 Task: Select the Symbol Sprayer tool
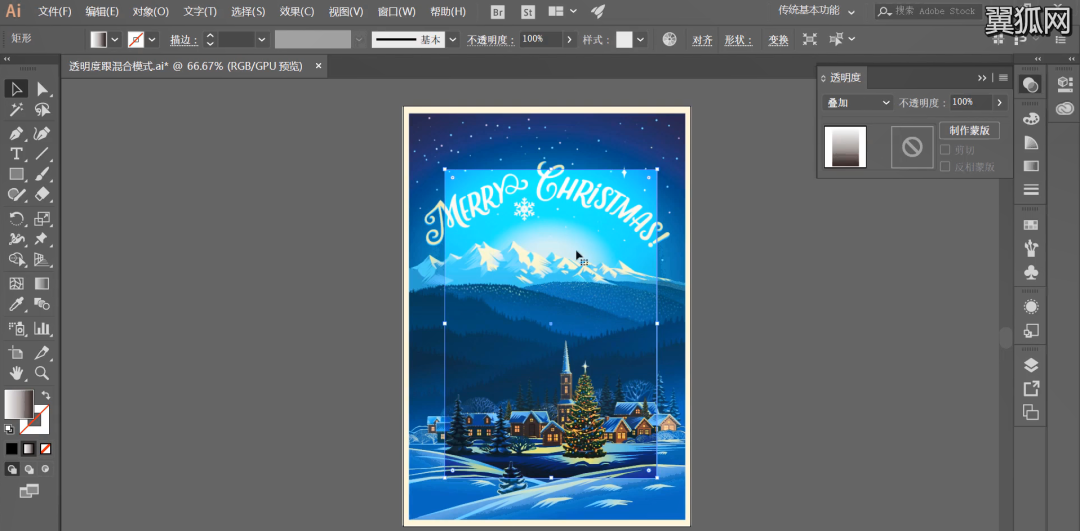coord(17,328)
